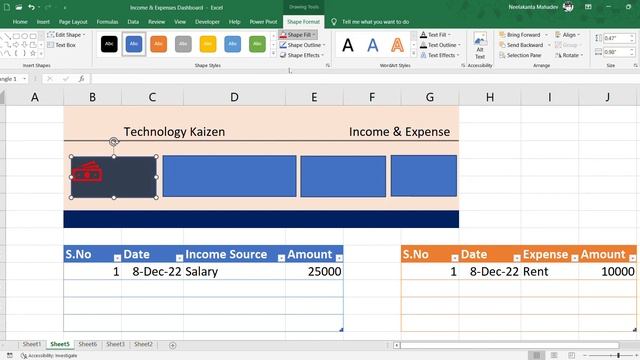Open the Power Pivot ribbon tab
The height and width of the screenshot is (360, 640).
click(x=263, y=22)
